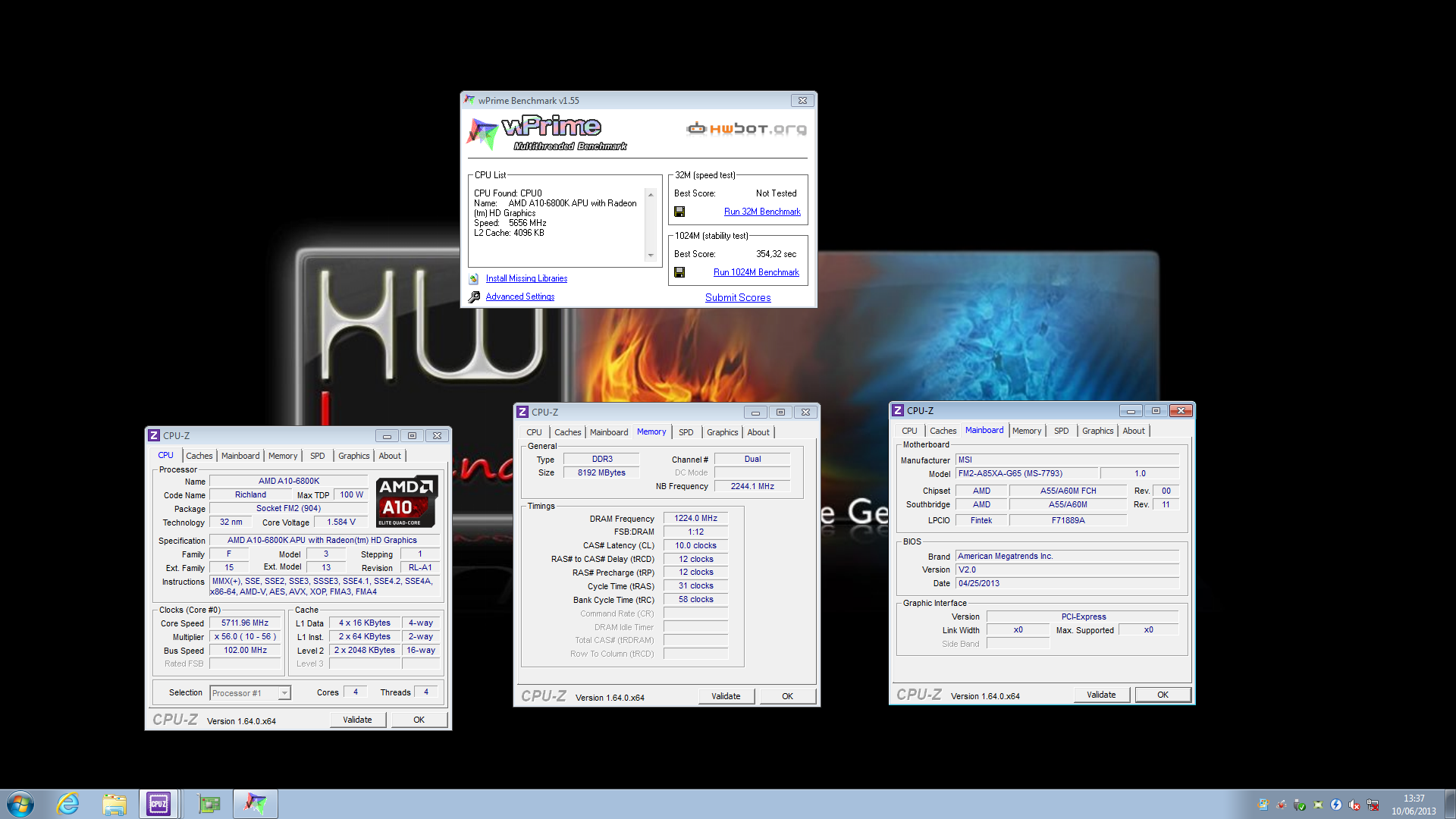Click Validate in the CPU-Z Memory window
This screenshot has width=1456, height=819.
pos(726,696)
